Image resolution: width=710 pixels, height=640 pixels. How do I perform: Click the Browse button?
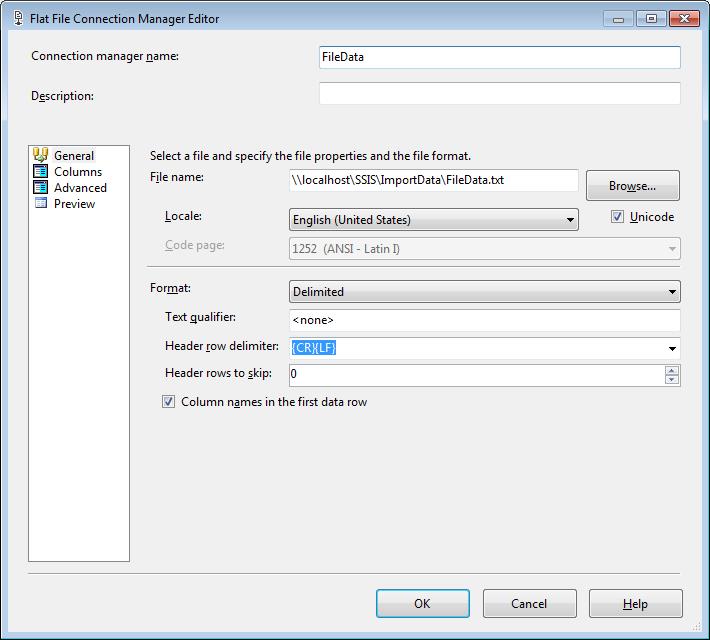point(633,185)
